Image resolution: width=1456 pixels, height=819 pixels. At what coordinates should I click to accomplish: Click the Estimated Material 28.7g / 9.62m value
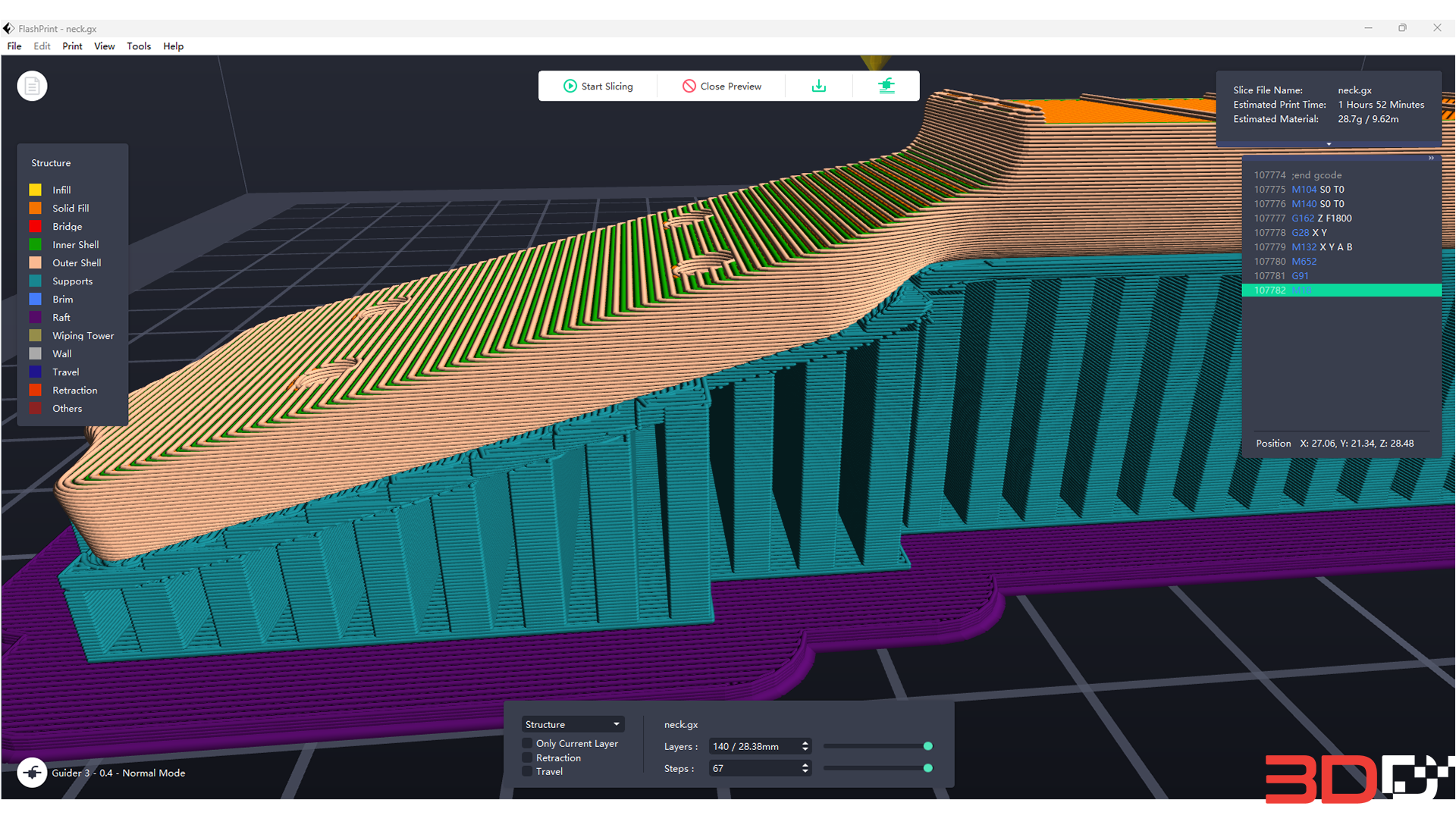(x=1368, y=119)
